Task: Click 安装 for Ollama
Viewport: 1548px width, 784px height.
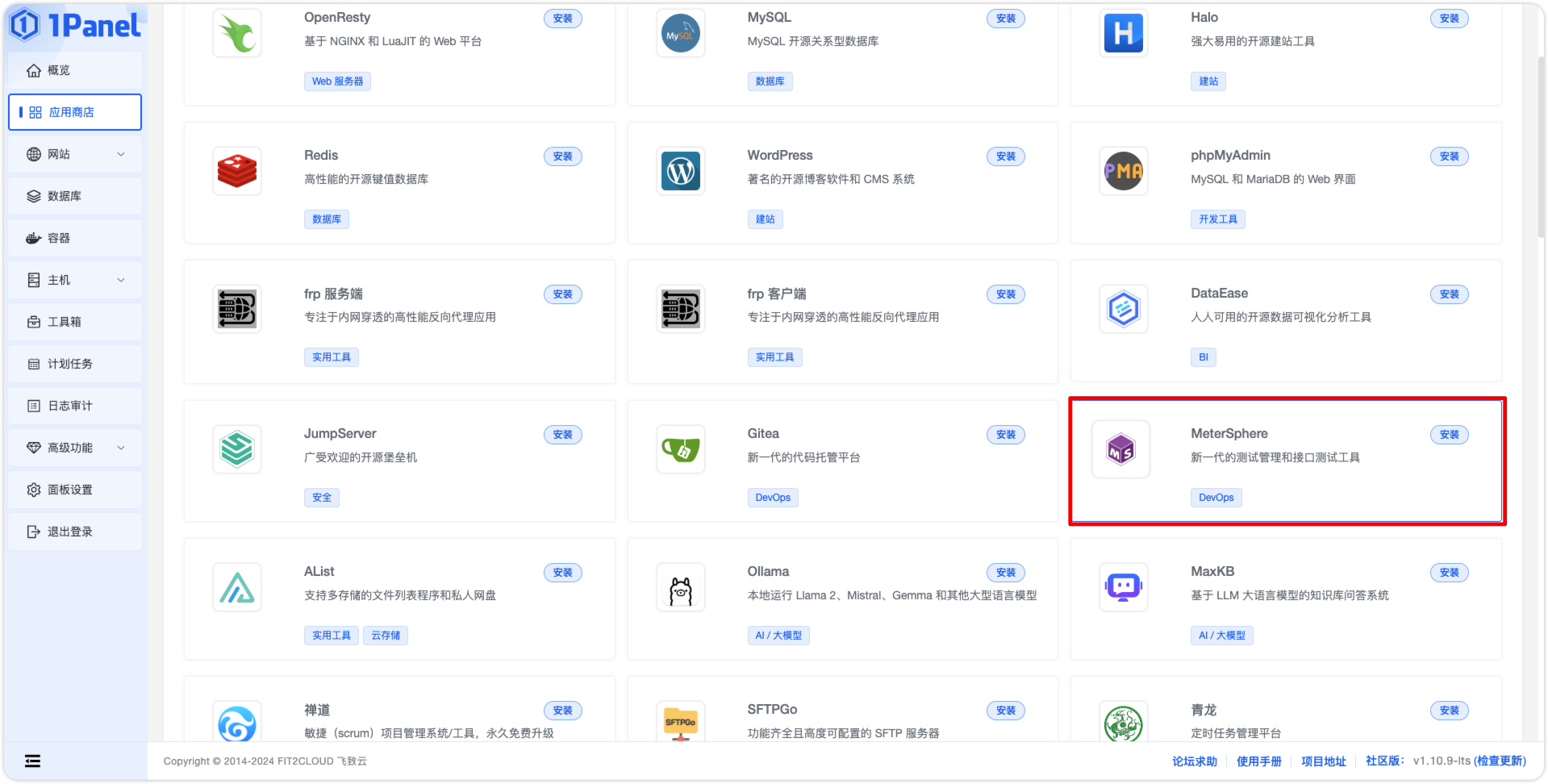Action: (x=1005, y=573)
